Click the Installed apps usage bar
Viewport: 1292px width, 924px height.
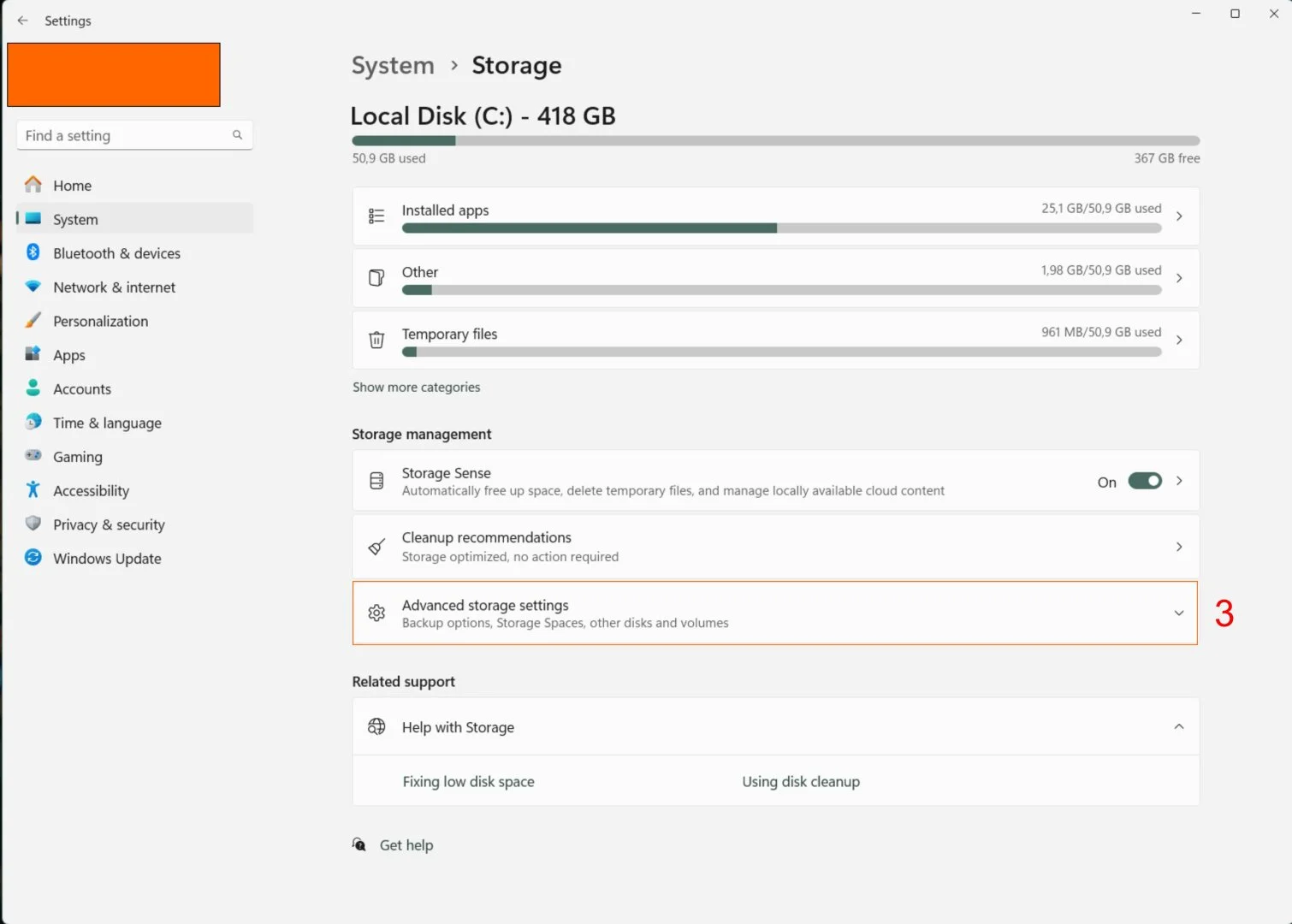click(x=782, y=228)
